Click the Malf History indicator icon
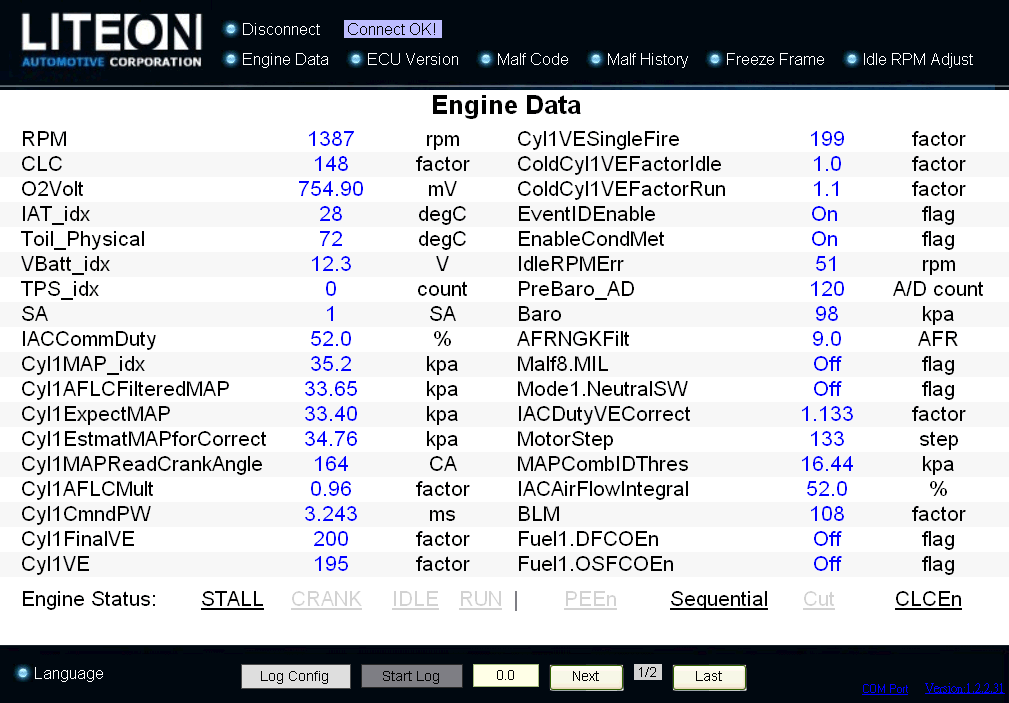This screenshot has width=1009, height=703. click(x=597, y=60)
